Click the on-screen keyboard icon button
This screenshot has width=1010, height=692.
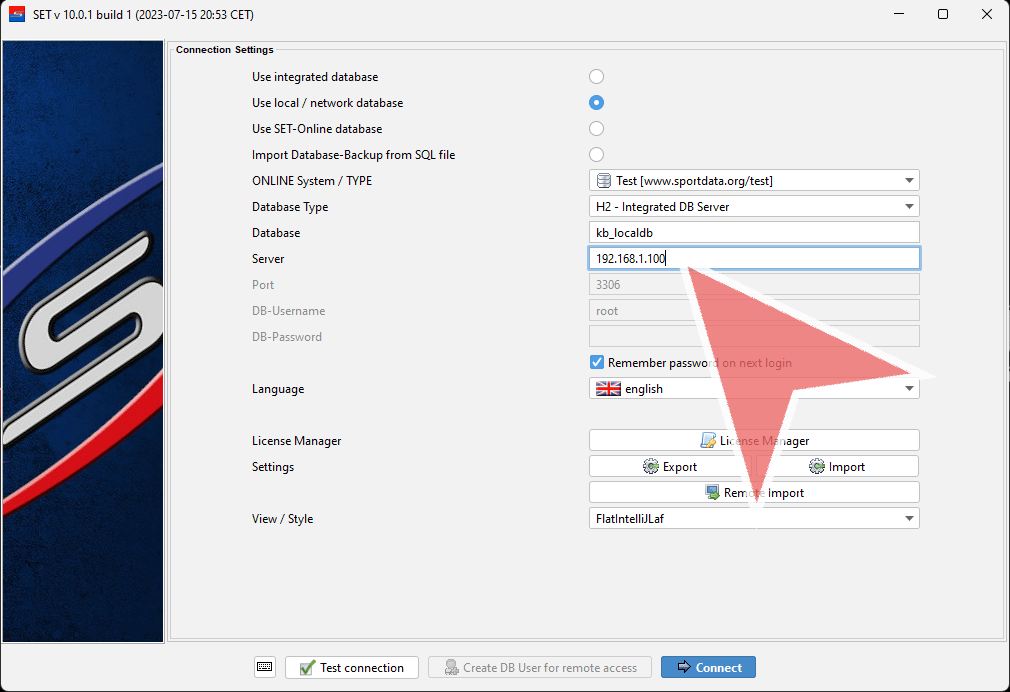pos(265,667)
